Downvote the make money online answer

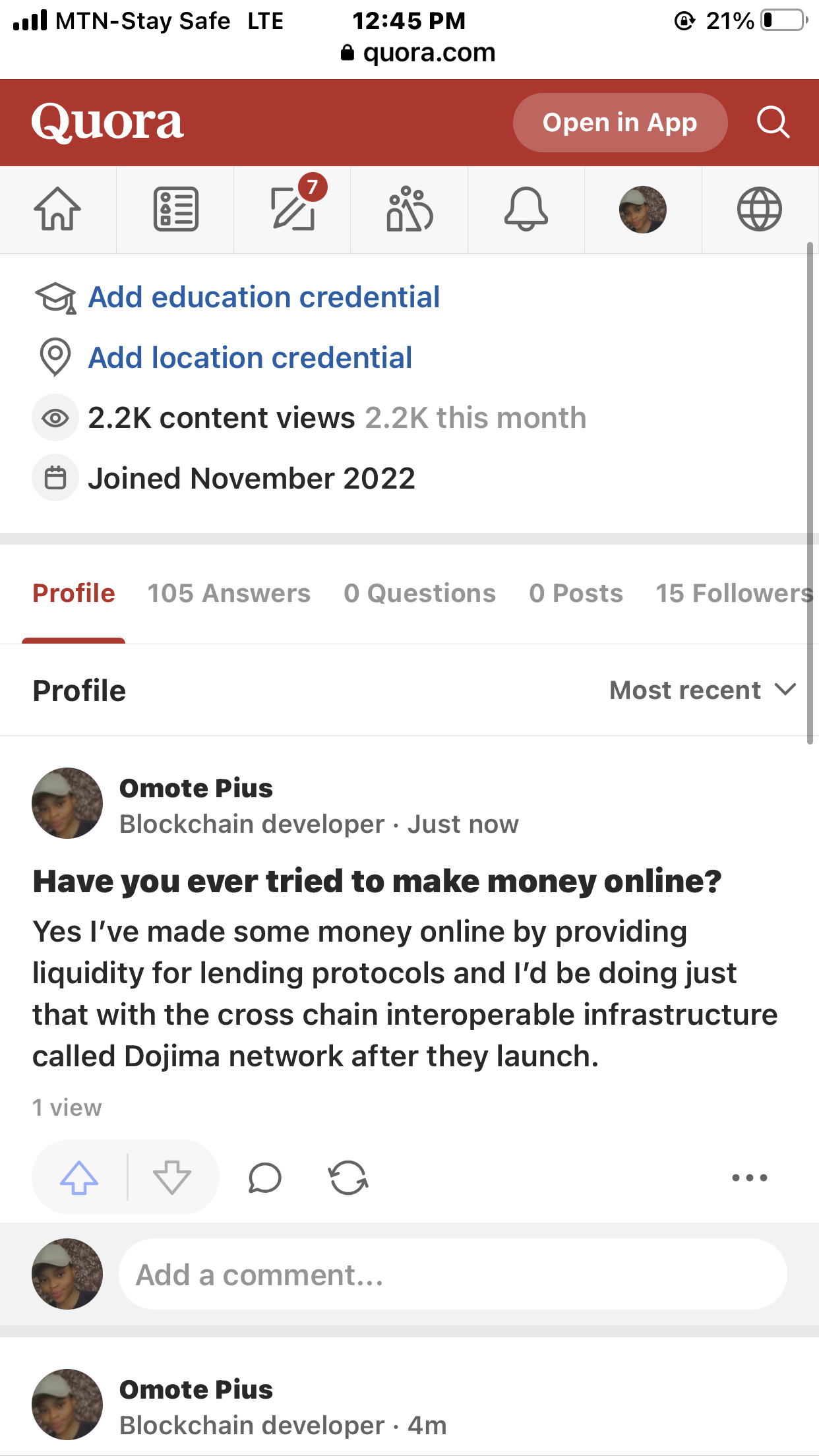click(171, 1177)
